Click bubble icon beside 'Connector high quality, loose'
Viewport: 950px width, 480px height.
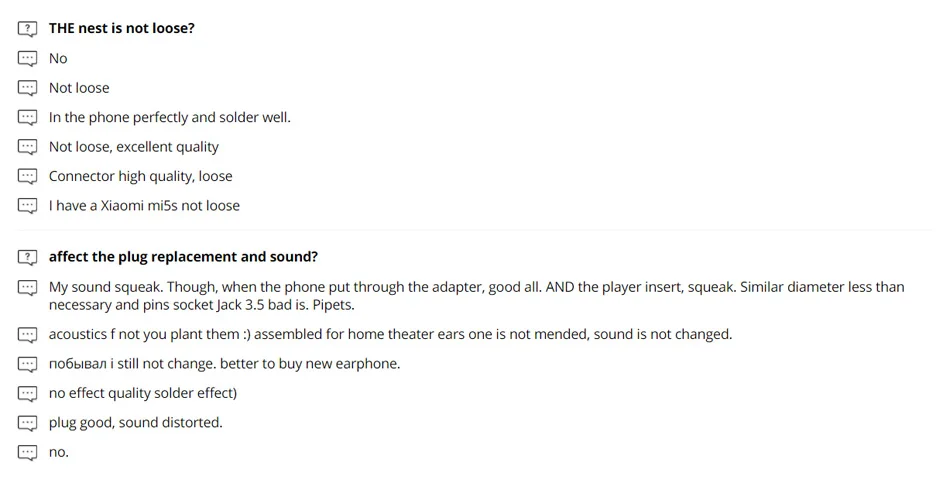click(x=28, y=177)
